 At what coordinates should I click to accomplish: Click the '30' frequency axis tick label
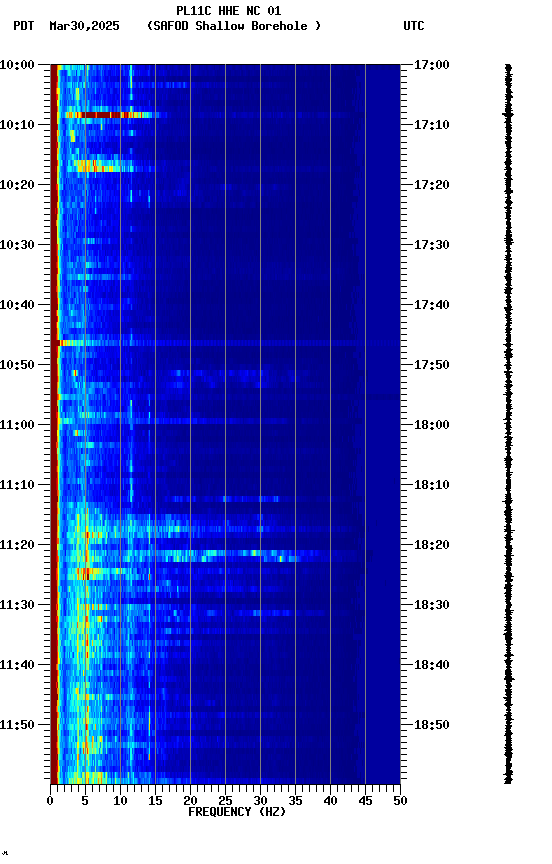tap(261, 801)
